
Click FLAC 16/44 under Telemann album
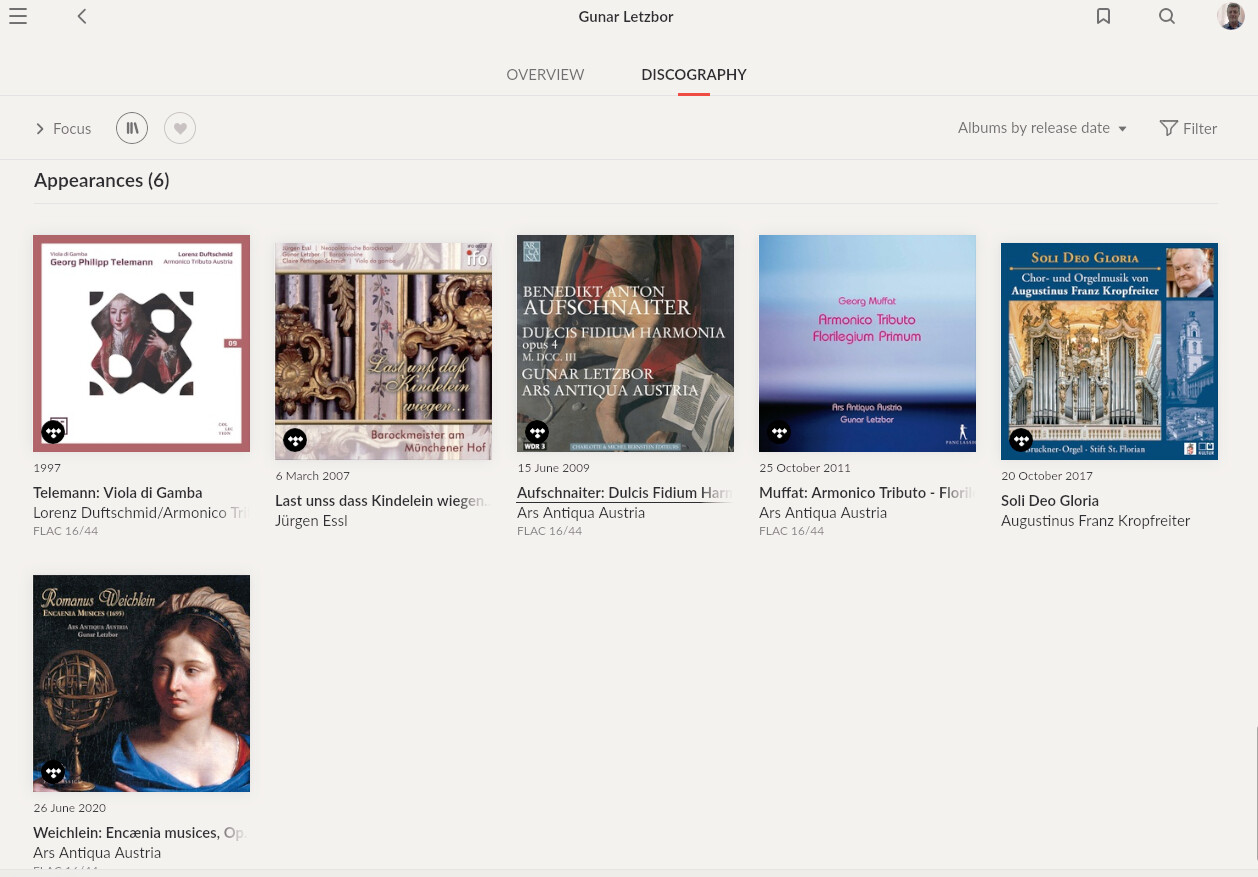tap(66, 531)
